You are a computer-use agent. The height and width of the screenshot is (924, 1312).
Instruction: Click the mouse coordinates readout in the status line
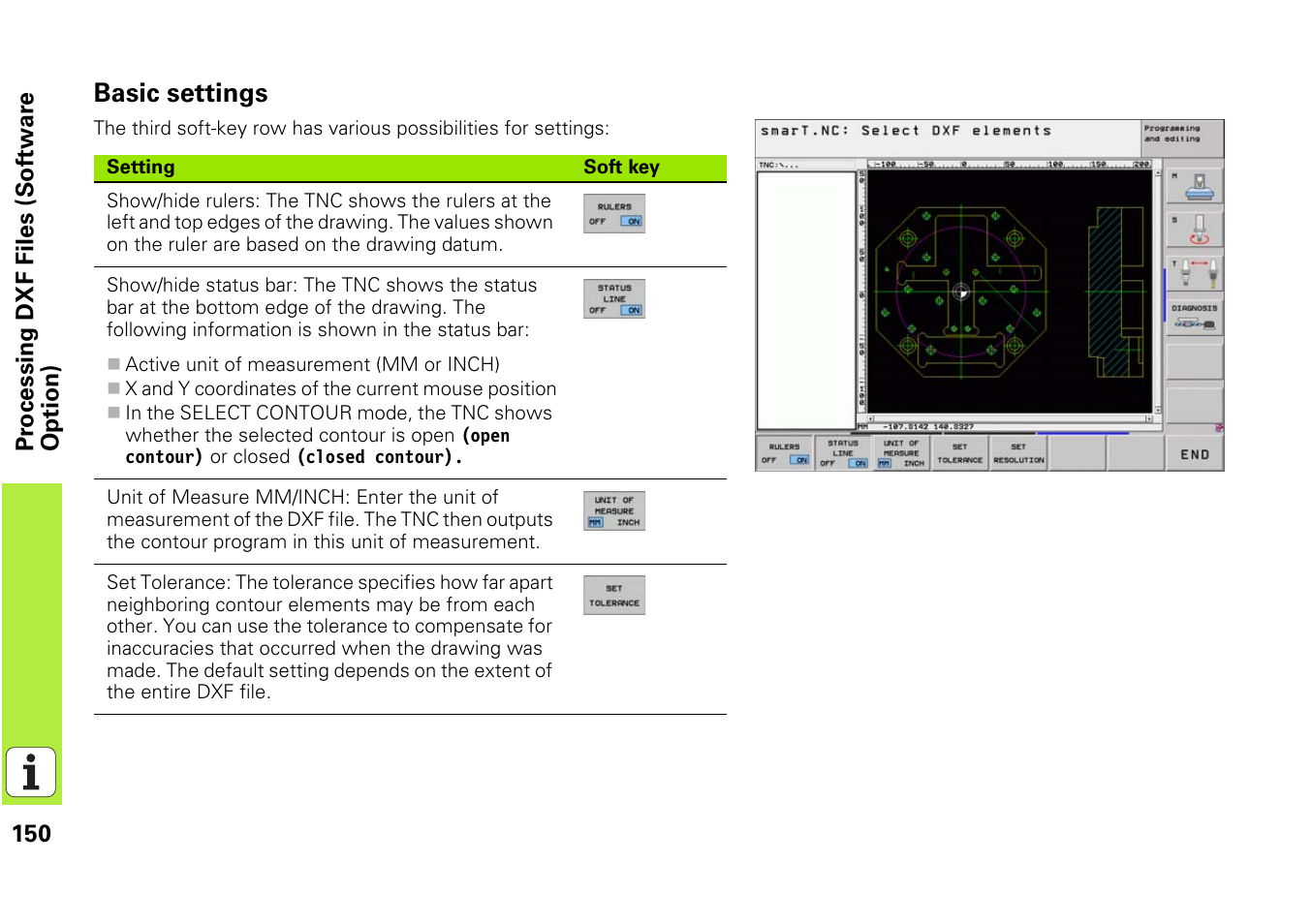(927, 426)
